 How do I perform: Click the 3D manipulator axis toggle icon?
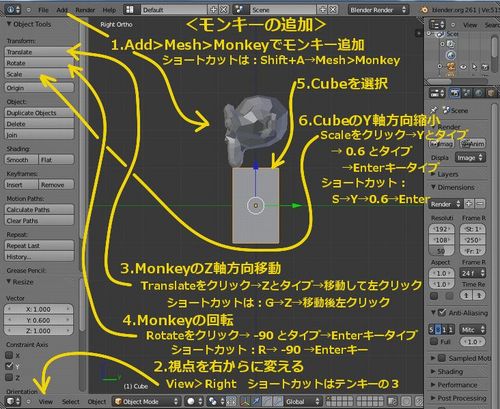[245, 401]
